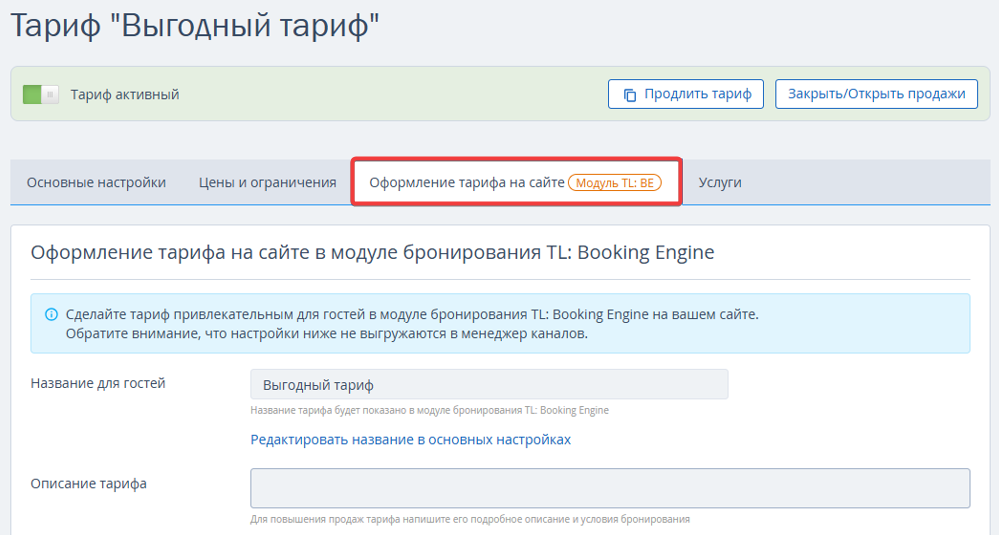Go to the Услуги tab

pos(719,183)
